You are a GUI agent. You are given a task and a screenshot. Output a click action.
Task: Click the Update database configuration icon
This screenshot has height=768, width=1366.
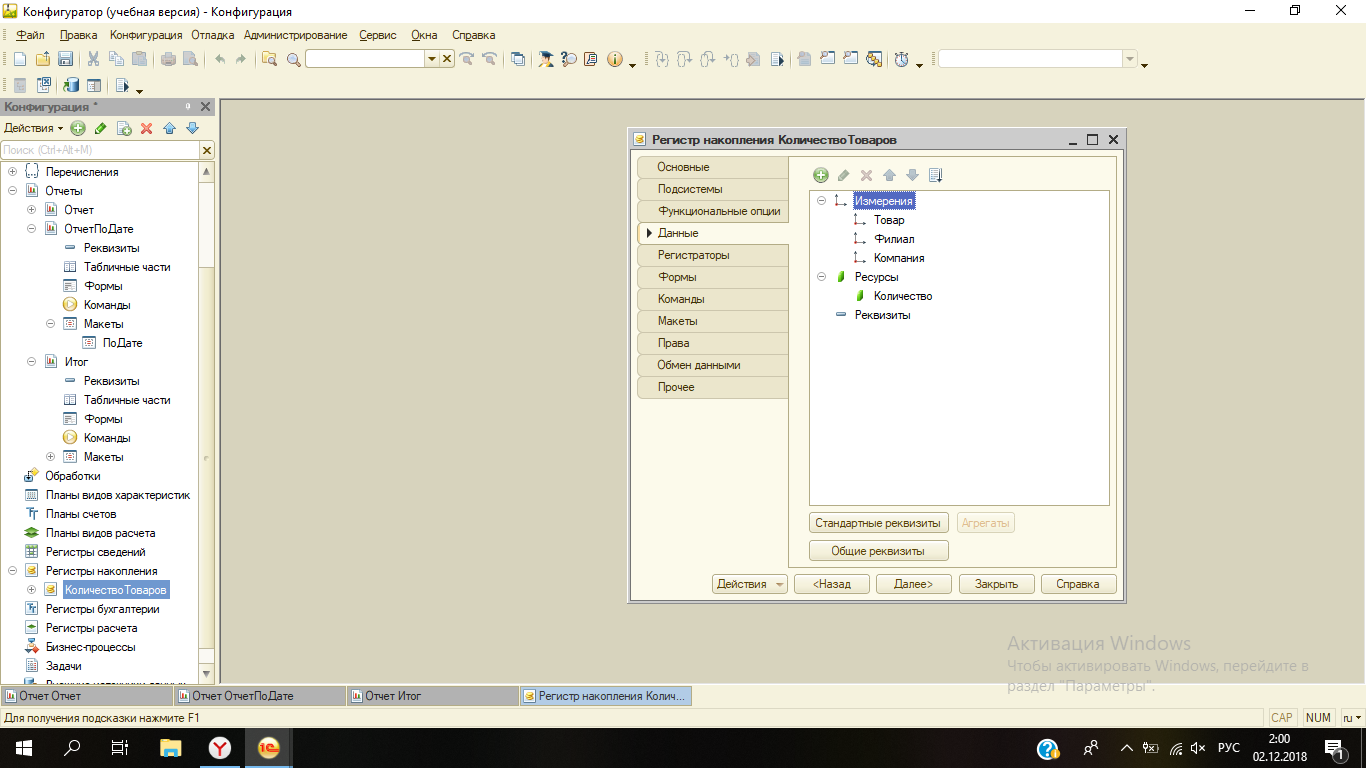pyautogui.click(x=71, y=86)
